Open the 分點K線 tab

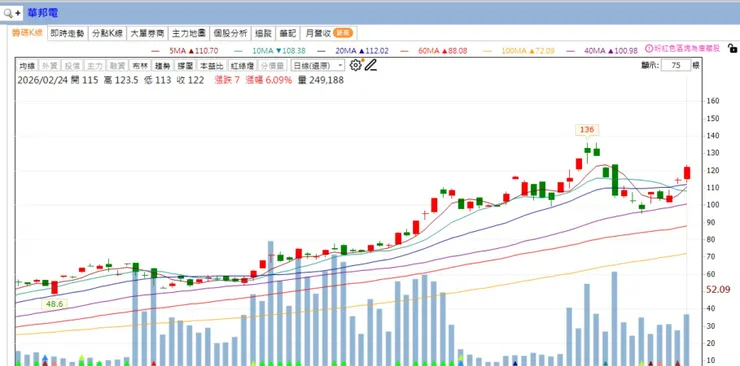107,33
